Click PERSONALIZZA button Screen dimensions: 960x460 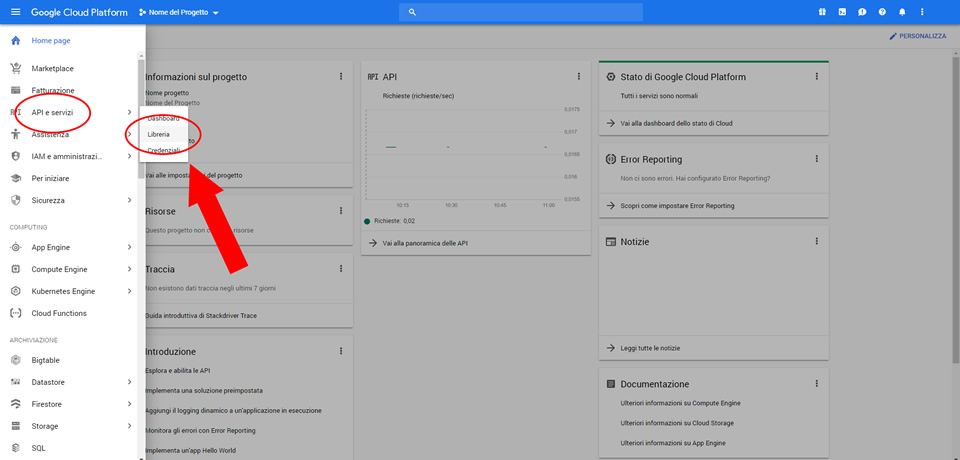tap(917, 37)
